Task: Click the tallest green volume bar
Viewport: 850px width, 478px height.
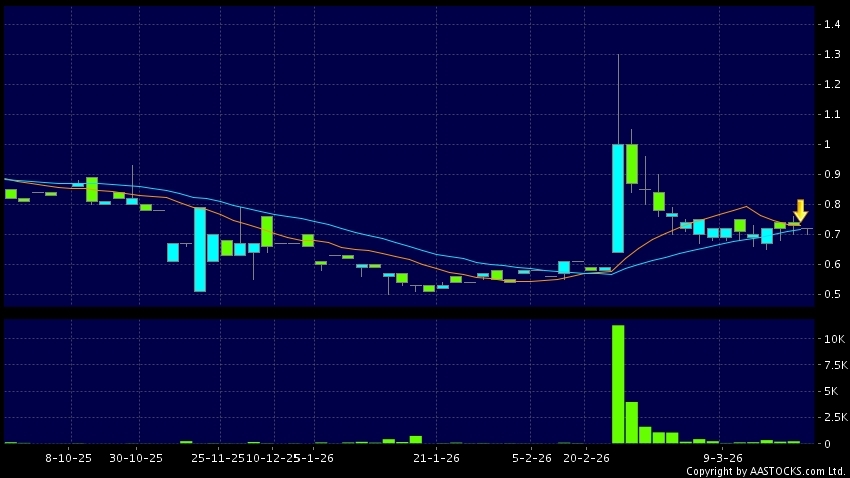Action: click(x=618, y=384)
